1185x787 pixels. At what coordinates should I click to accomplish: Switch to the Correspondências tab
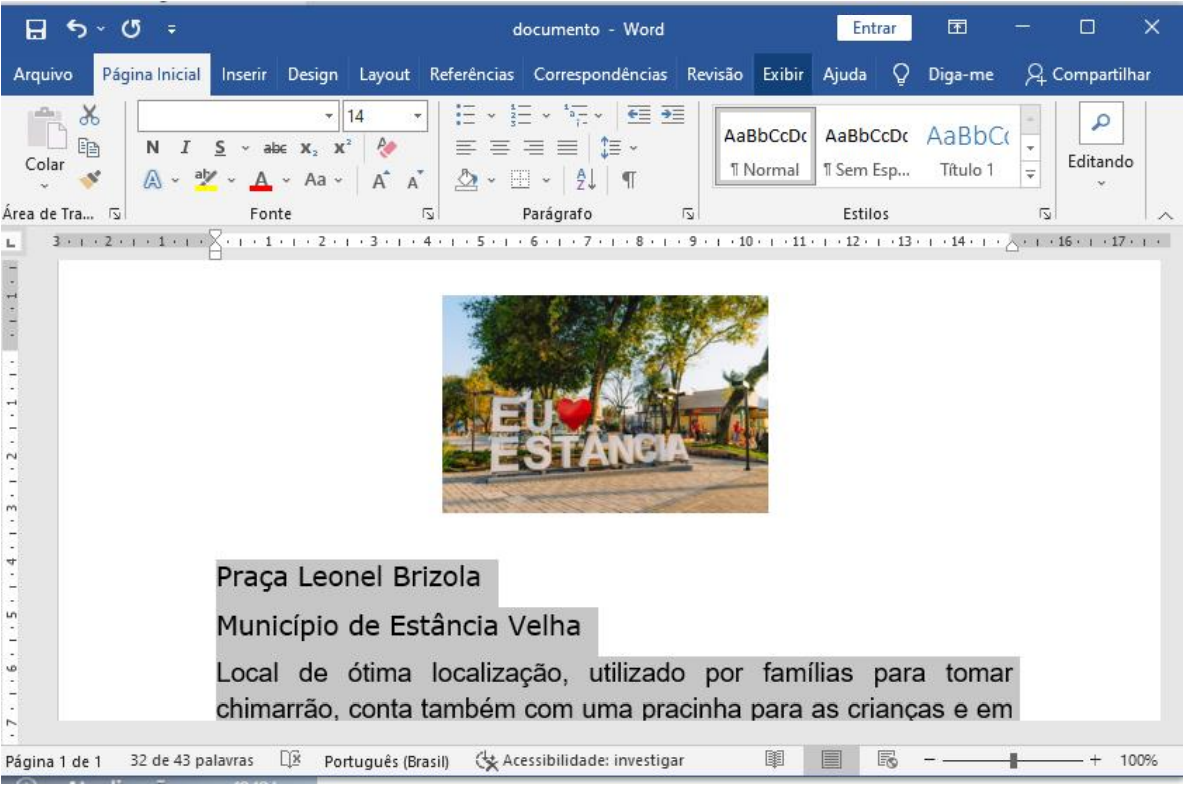[x=600, y=74]
